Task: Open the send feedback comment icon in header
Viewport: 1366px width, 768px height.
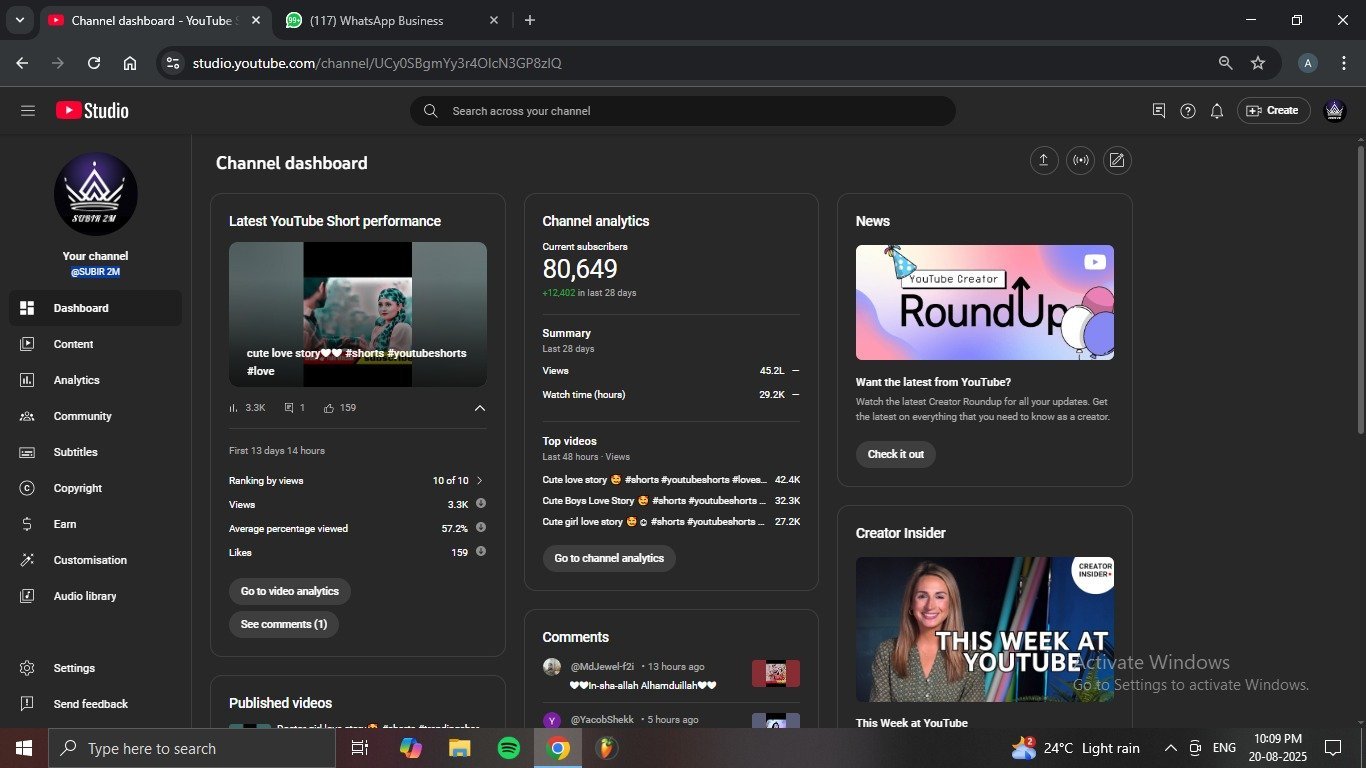Action: 1158,111
